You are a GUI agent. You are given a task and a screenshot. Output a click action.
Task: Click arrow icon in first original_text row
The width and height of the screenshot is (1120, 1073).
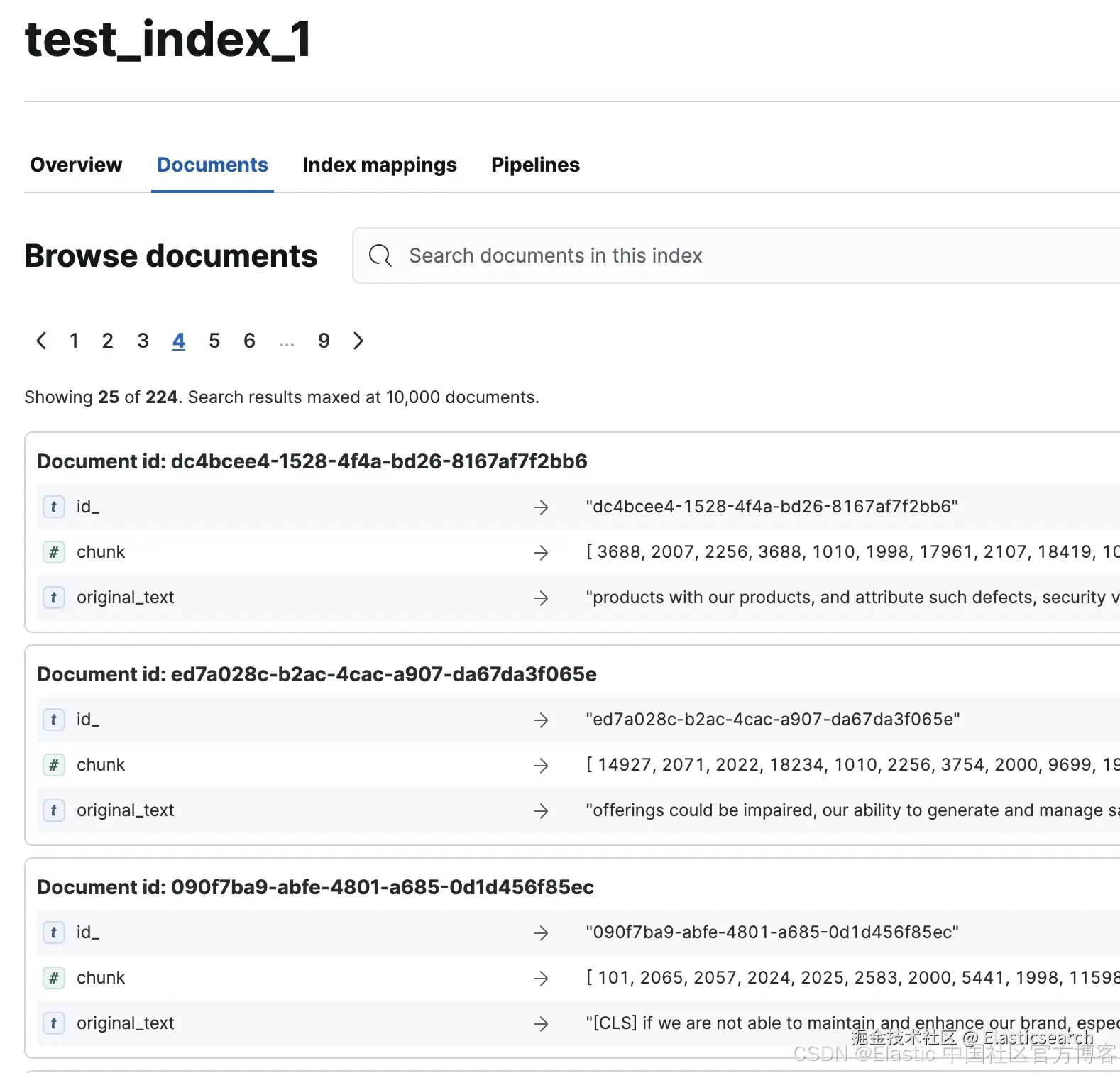pyautogui.click(x=541, y=598)
